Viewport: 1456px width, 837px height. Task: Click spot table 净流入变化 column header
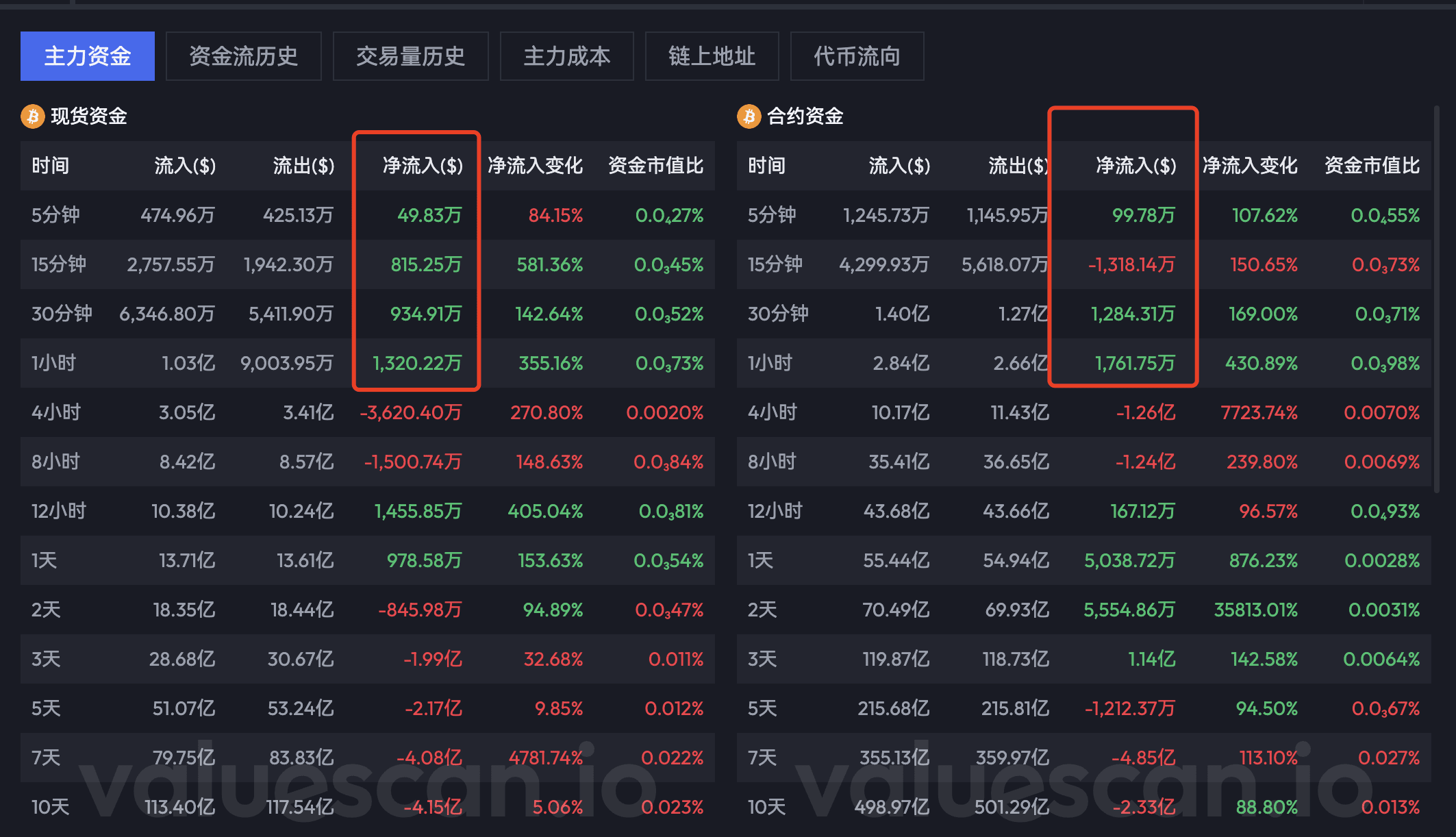coord(535,166)
